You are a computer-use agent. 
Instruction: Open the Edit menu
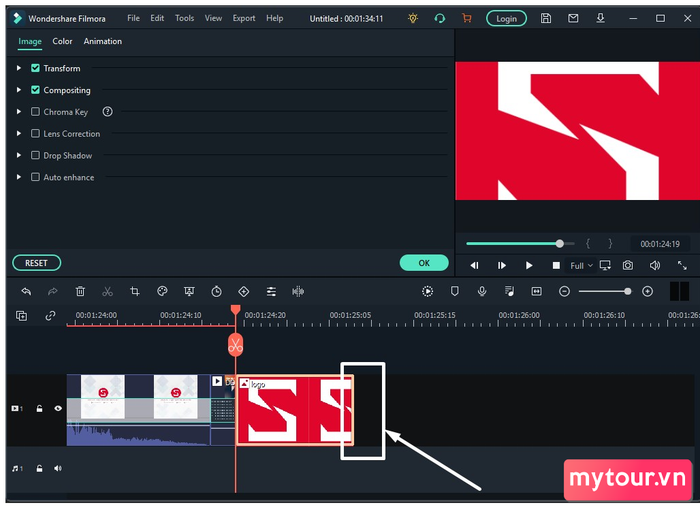pyautogui.click(x=157, y=18)
